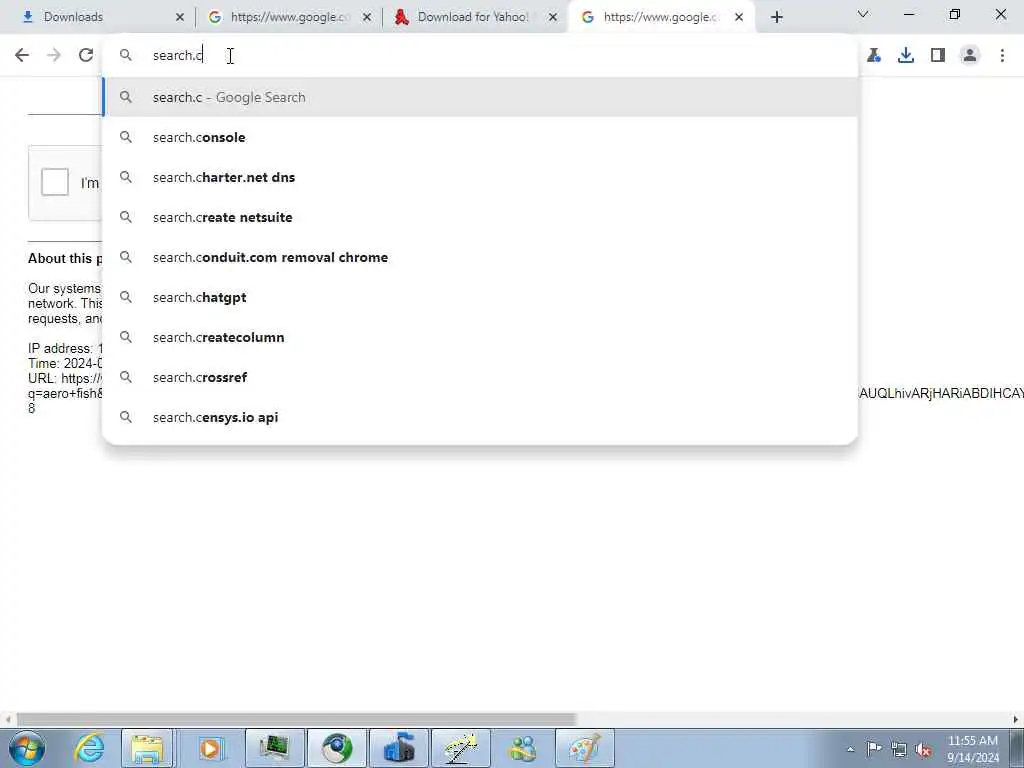Close the first google.com tab
The height and width of the screenshot is (768, 1024).
[x=367, y=18]
